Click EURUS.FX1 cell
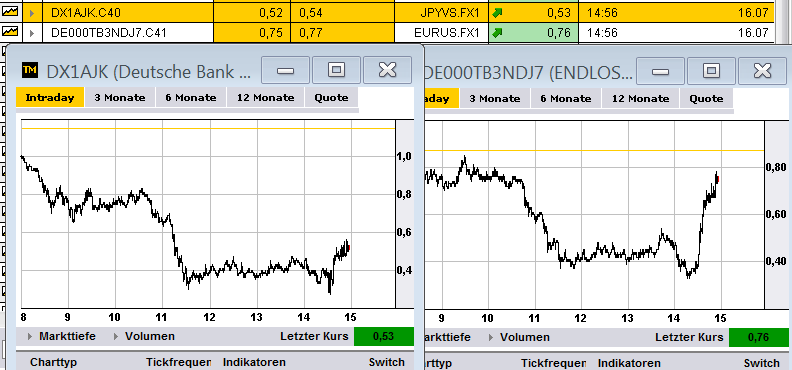Screen dimensions: 792x370 442,33
